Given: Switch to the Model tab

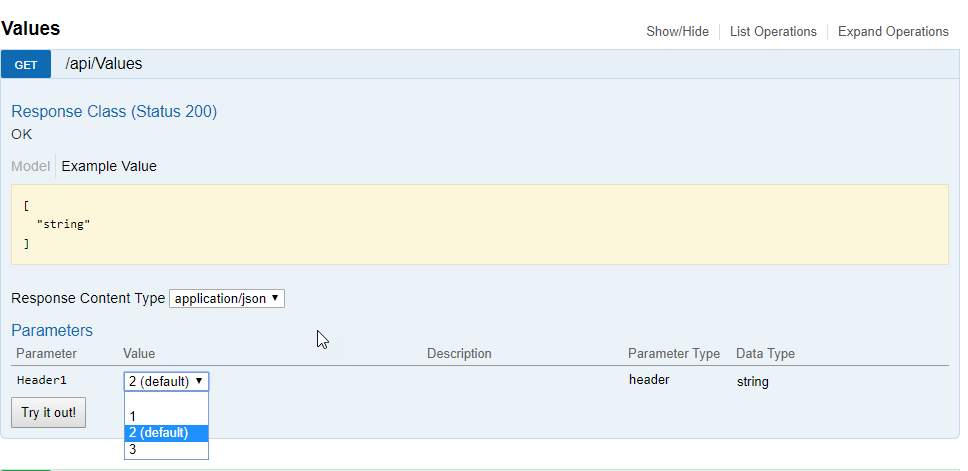Looking at the screenshot, I should 30,166.
